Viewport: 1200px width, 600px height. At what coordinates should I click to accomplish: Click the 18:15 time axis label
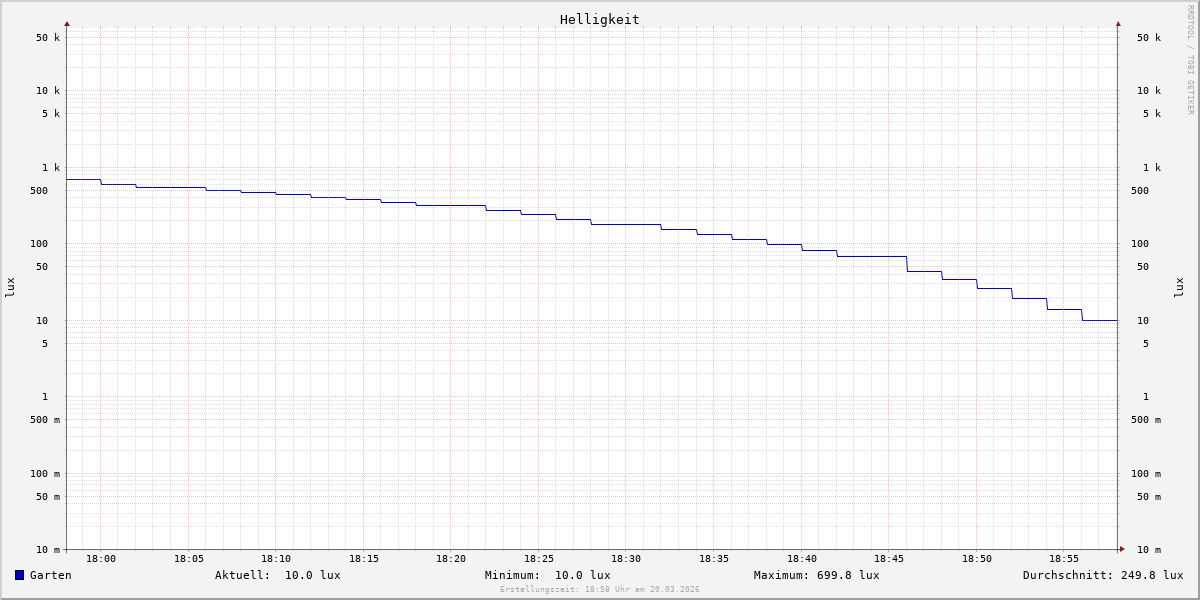click(x=364, y=559)
